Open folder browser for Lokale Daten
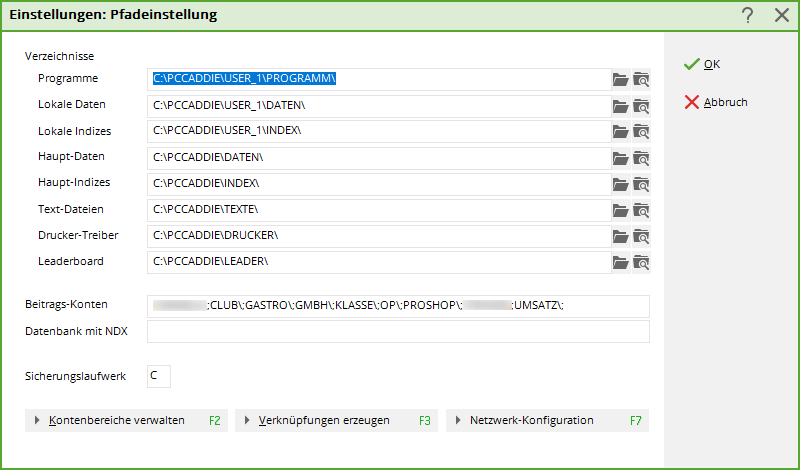Screen dimensions: 800x470 coord(620,106)
